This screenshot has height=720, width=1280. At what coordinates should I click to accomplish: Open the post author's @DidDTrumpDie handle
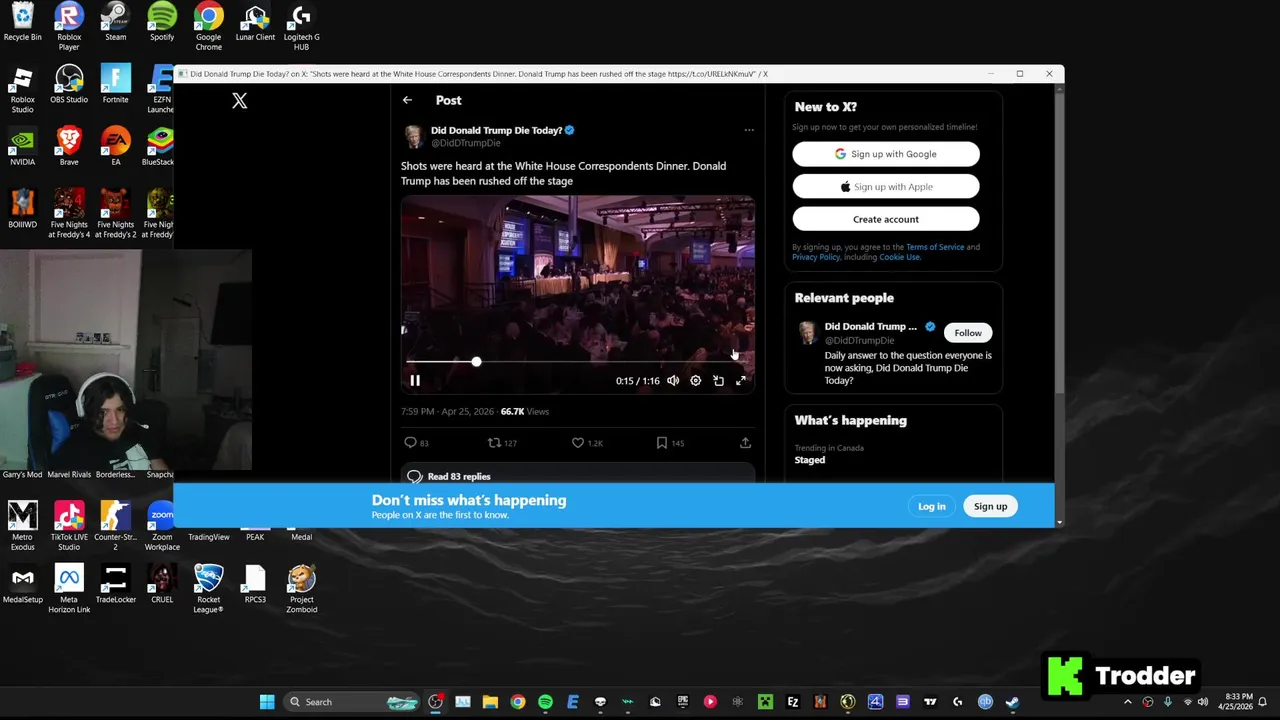click(465, 143)
